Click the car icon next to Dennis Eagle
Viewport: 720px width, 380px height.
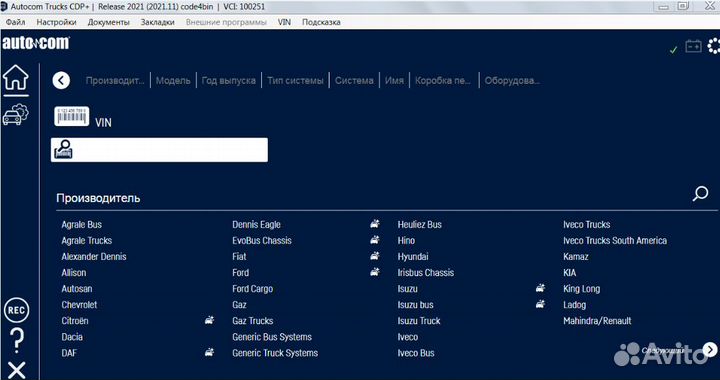375,224
